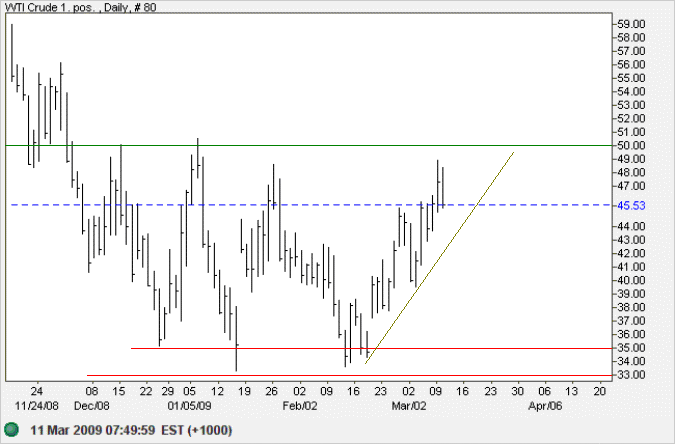Screen dimensions: 675x444
Task: Click the 44.00 price axis label
Action: click(632, 227)
